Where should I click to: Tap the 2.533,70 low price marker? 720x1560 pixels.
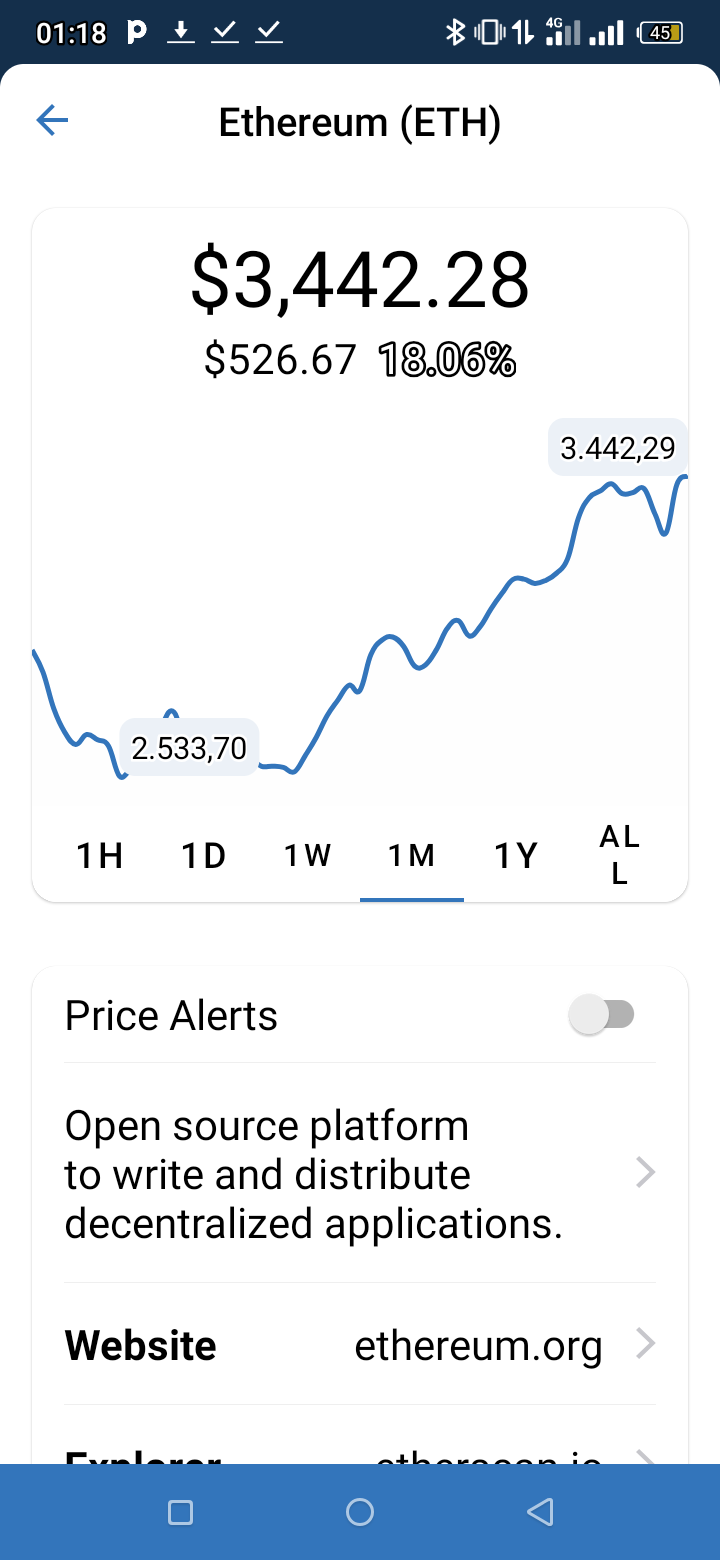189,747
